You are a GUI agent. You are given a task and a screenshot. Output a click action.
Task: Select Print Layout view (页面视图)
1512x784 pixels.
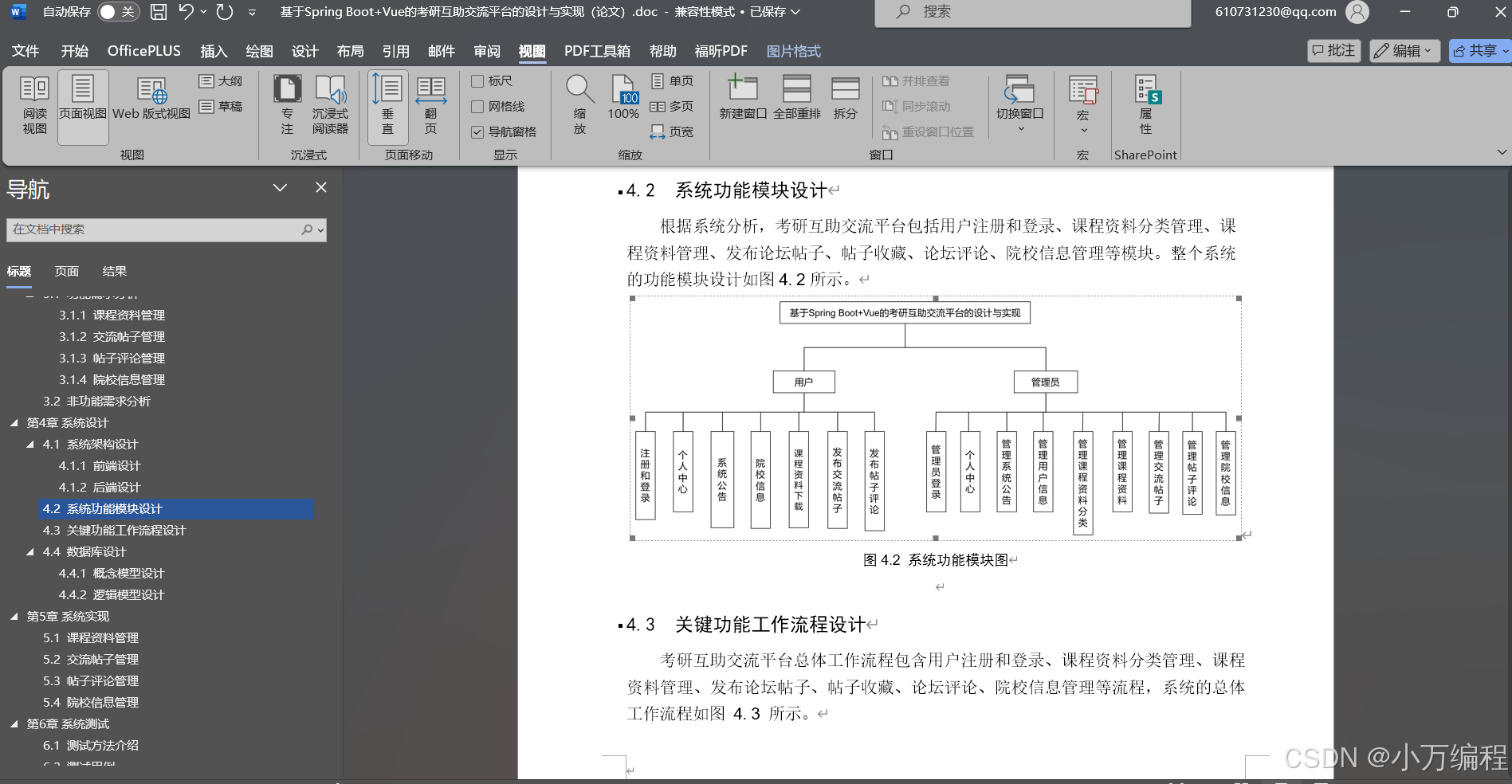pos(83,106)
